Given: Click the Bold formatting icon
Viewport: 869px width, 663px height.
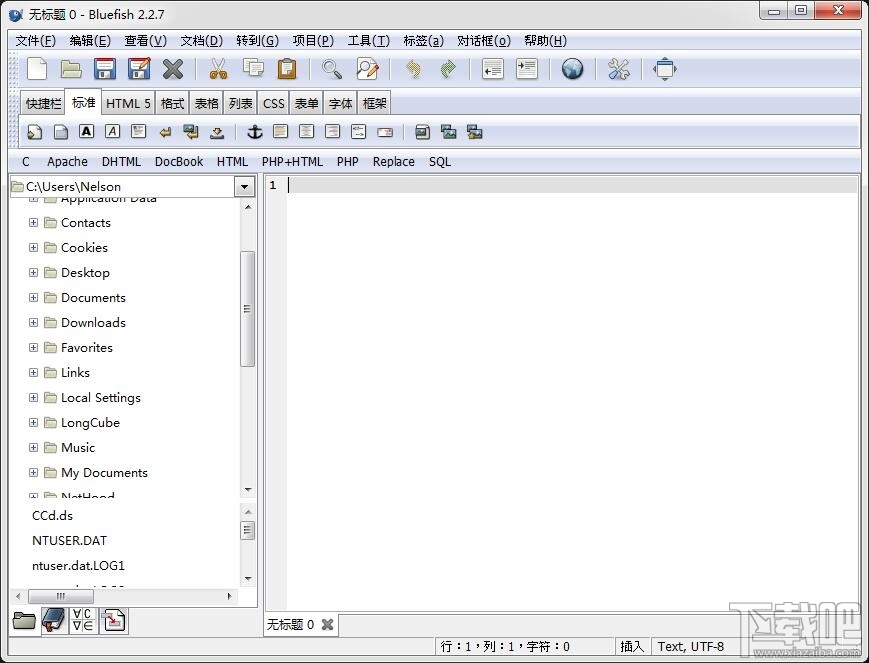Looking at the screenshot, I should [x=87, y=132].
